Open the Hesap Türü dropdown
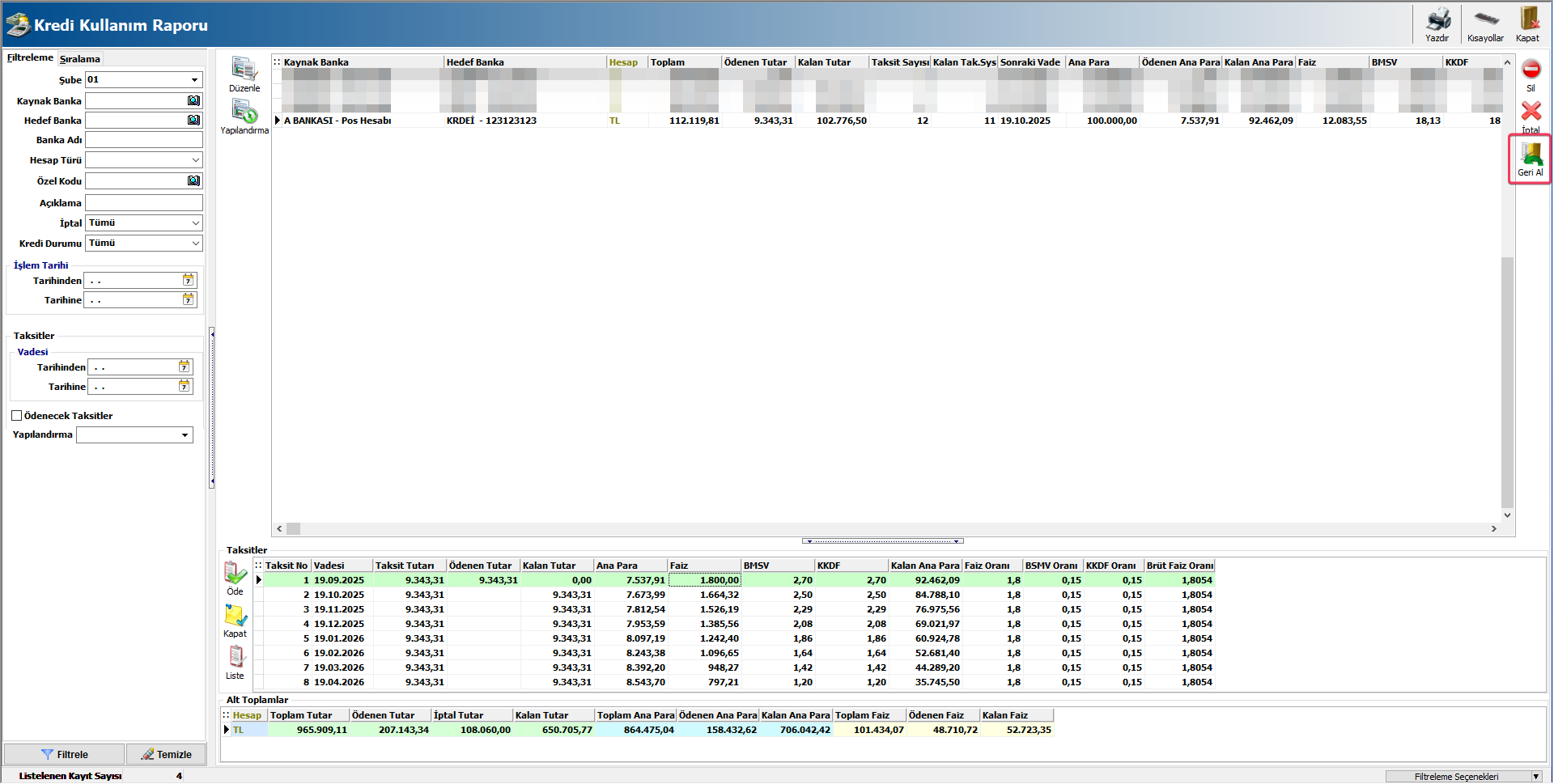The image size is (1554, 784). 195,160
